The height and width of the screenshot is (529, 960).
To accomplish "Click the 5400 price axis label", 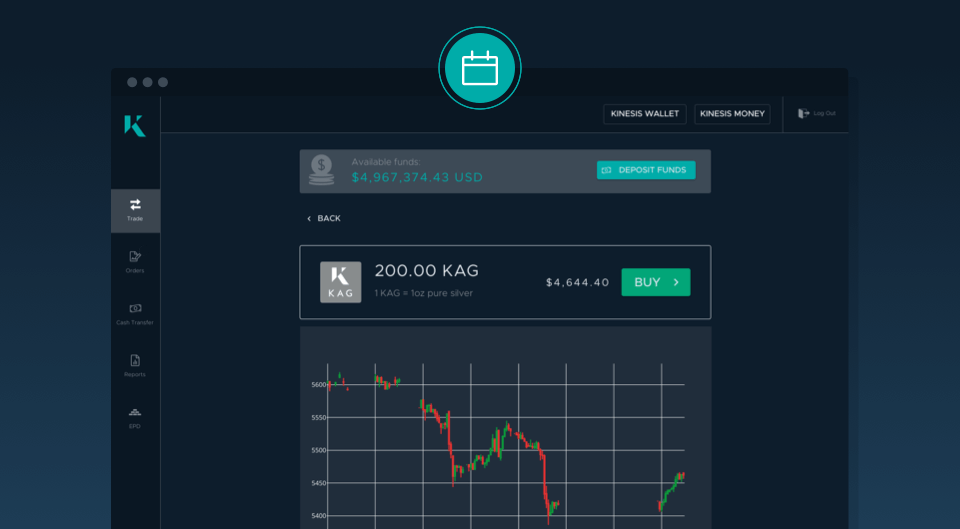I will [318, 516].
